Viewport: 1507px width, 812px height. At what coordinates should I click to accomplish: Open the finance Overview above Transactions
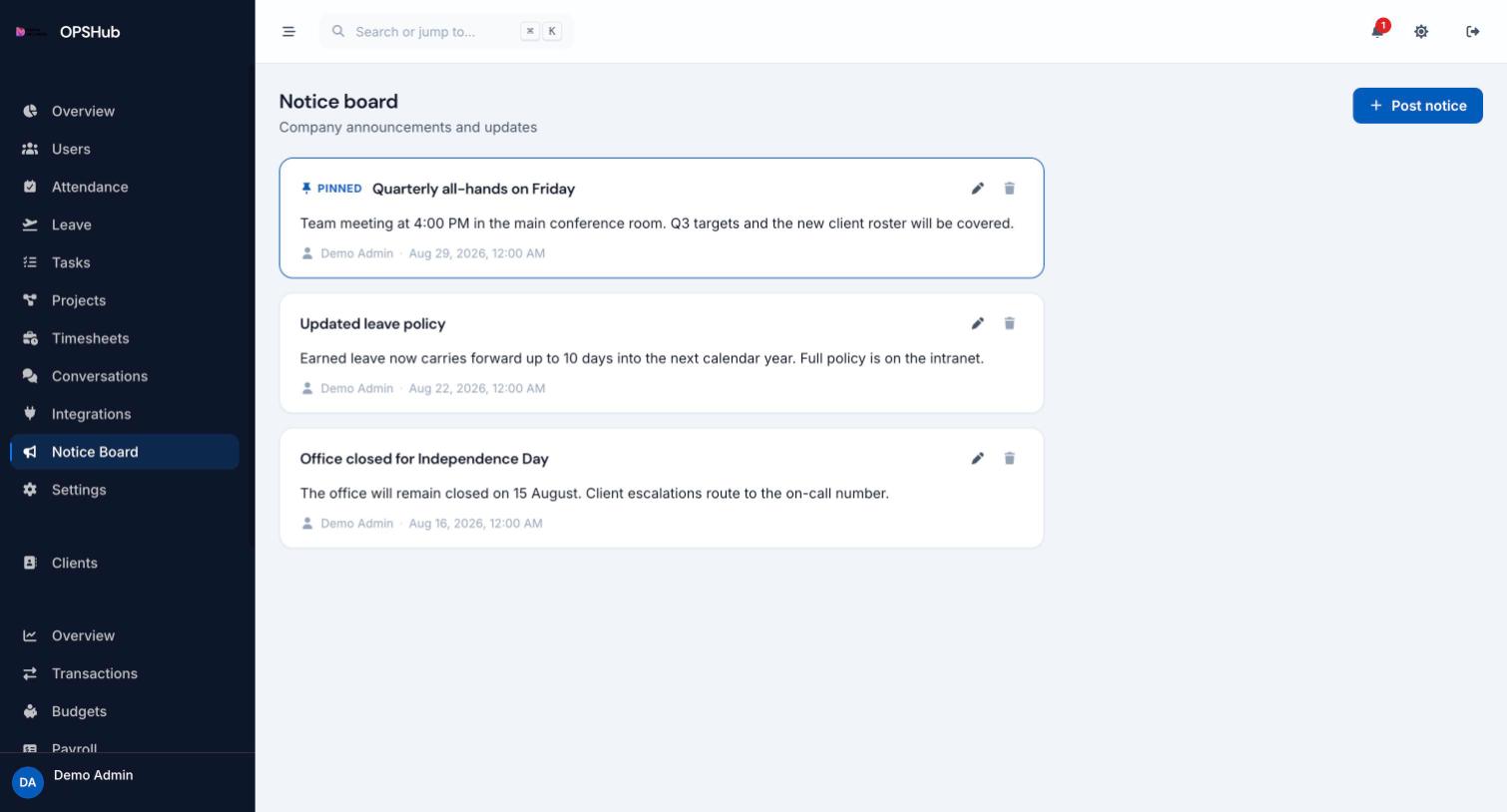pos(125,635)
